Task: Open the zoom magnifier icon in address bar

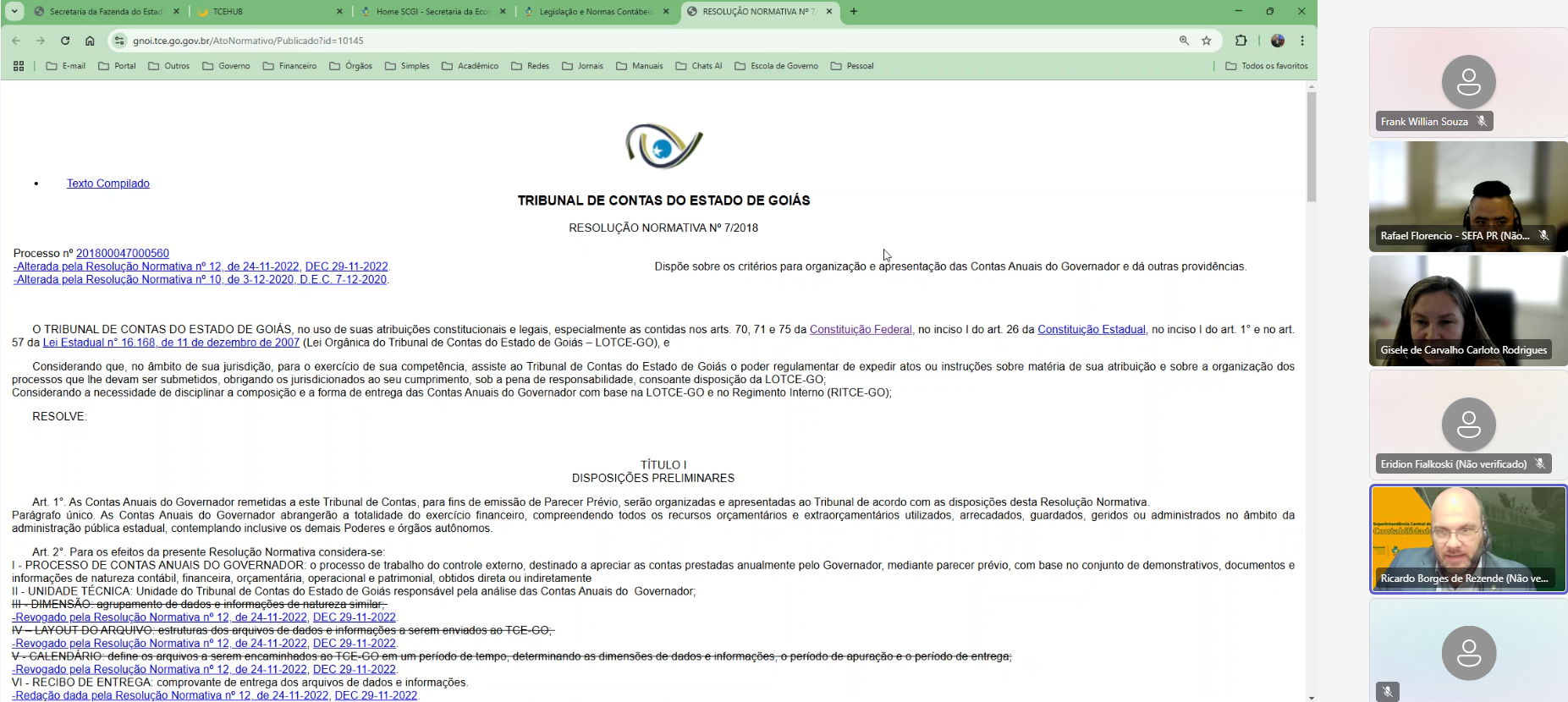Action: click(x=1184, y=41)
